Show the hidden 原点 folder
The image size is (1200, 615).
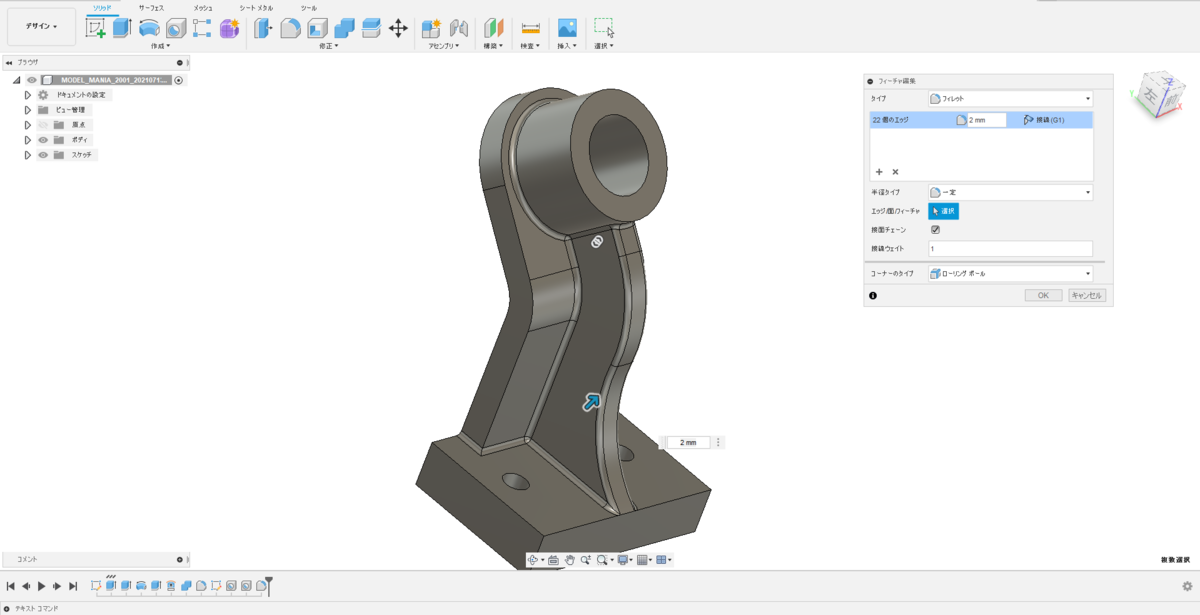point(43,125)
